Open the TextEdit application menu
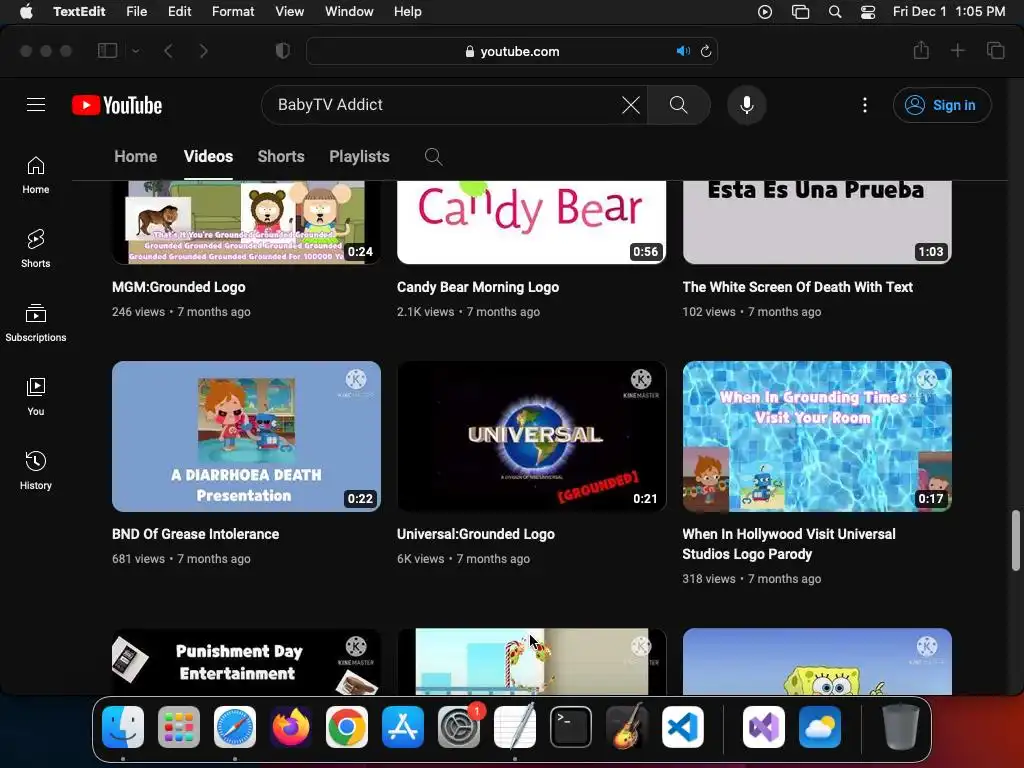 [x=79, y=12]
